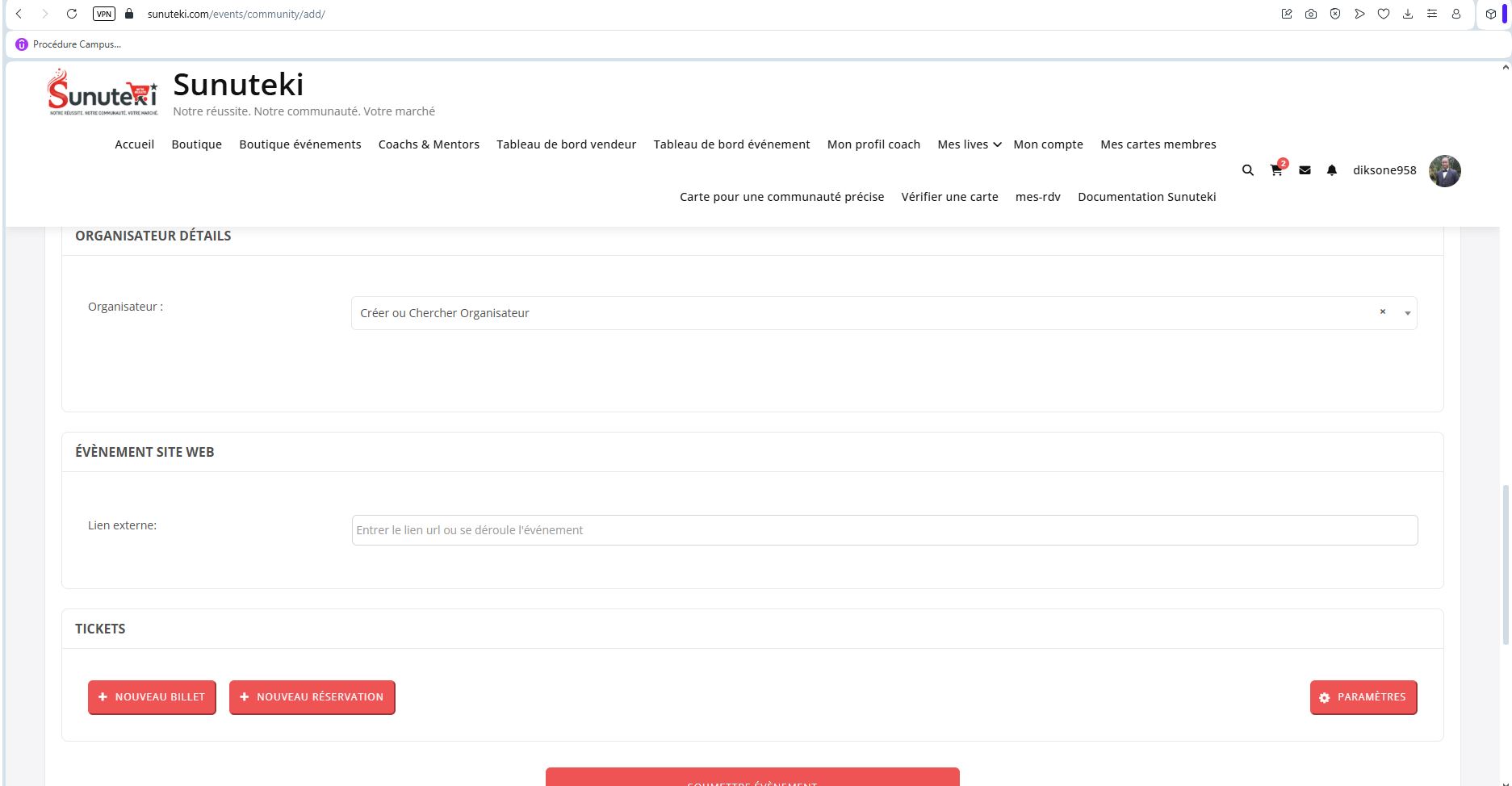Toggle the VPN badge in address bar

coord(104,14)
